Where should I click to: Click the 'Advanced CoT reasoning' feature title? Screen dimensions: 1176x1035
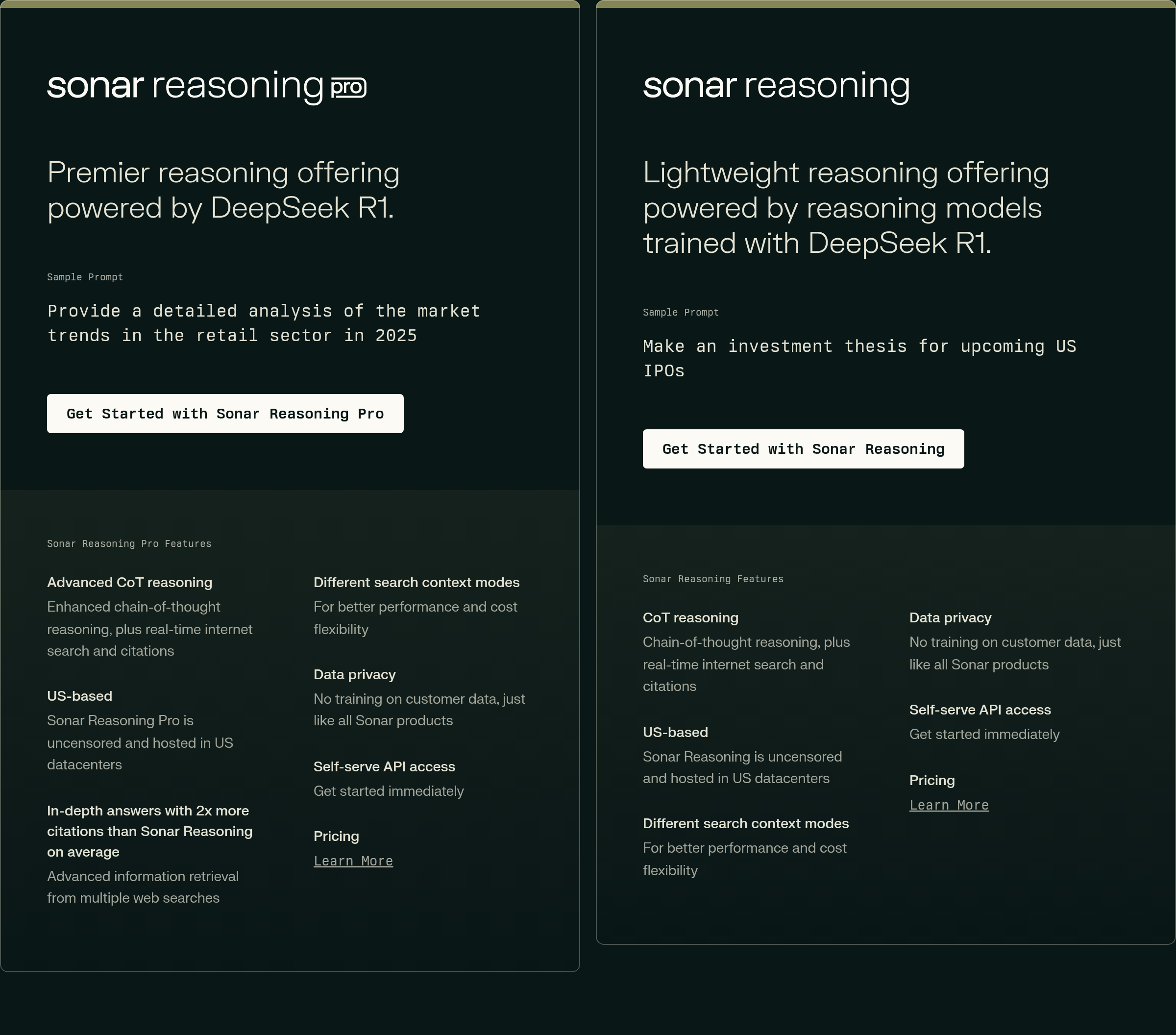[x=129, y=582]
